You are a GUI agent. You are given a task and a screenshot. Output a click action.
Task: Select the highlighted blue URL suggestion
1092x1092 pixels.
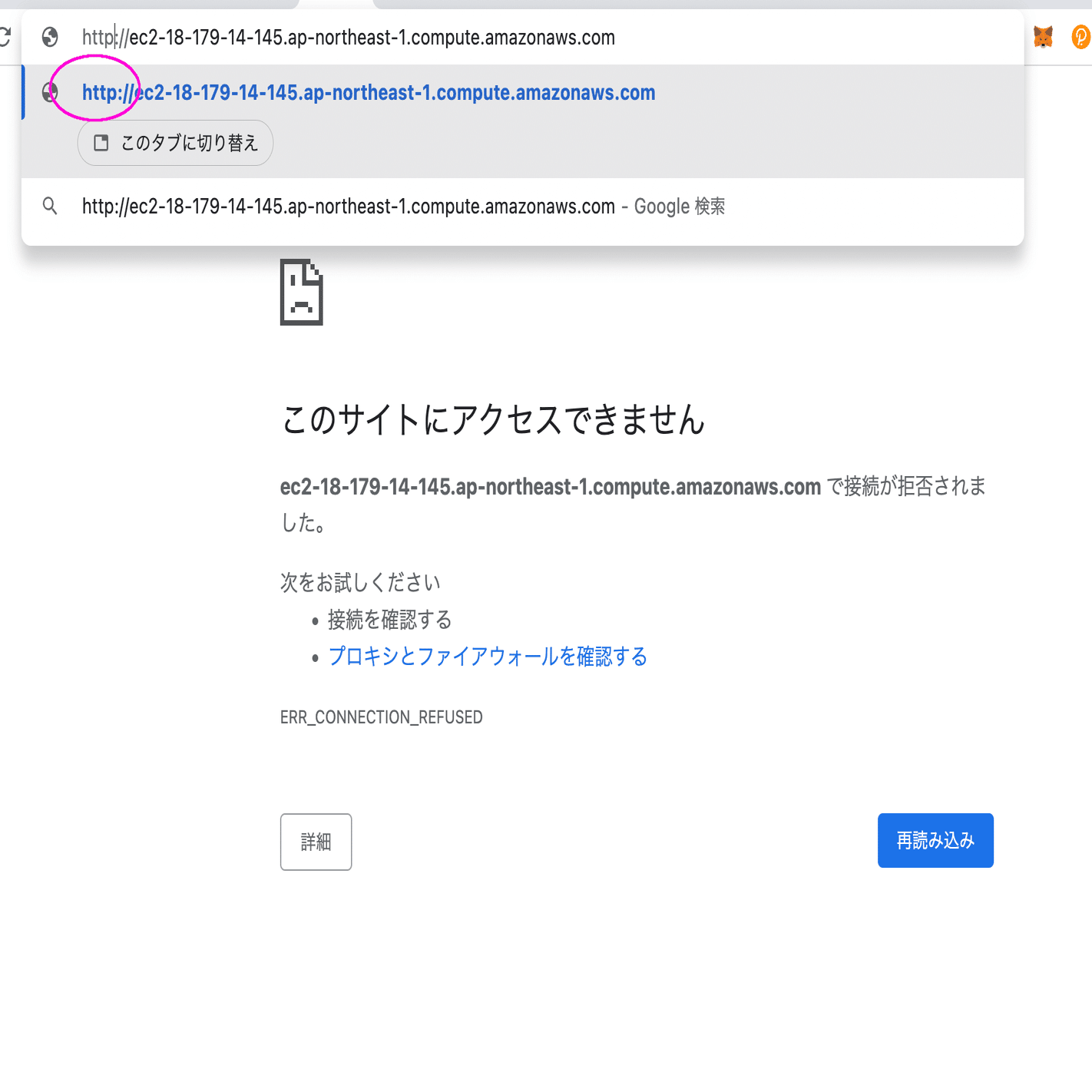[x=369, y=93]
